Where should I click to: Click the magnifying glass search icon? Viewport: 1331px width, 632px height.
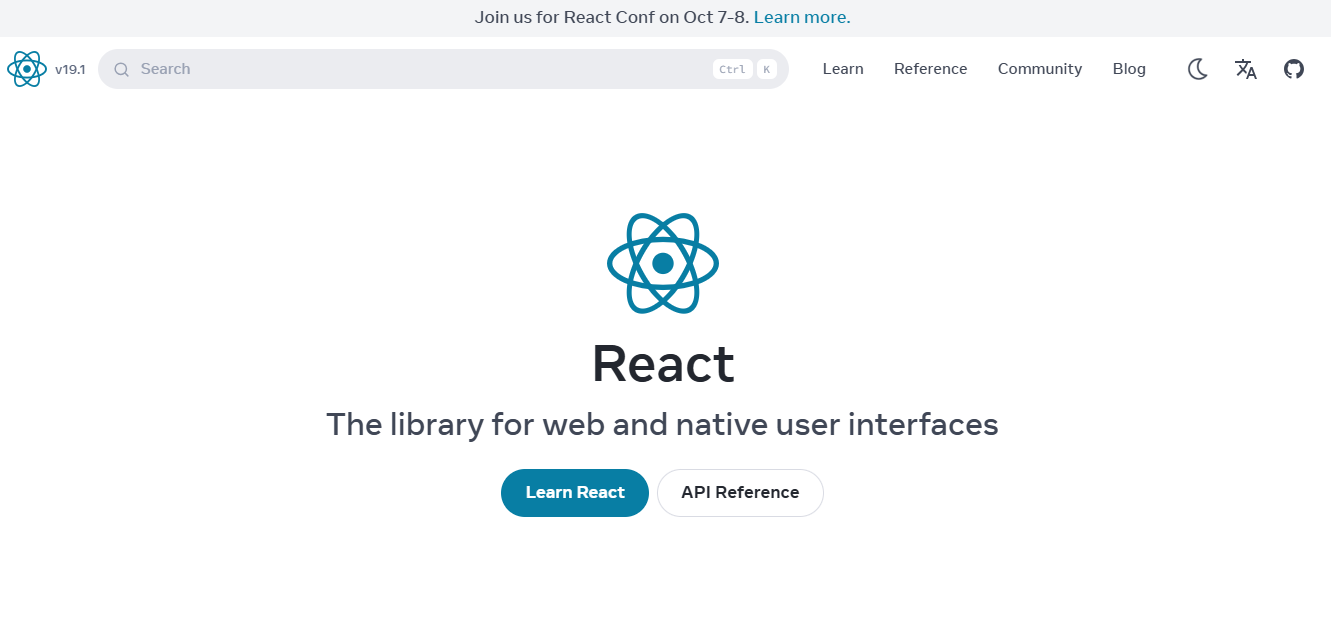121,68
